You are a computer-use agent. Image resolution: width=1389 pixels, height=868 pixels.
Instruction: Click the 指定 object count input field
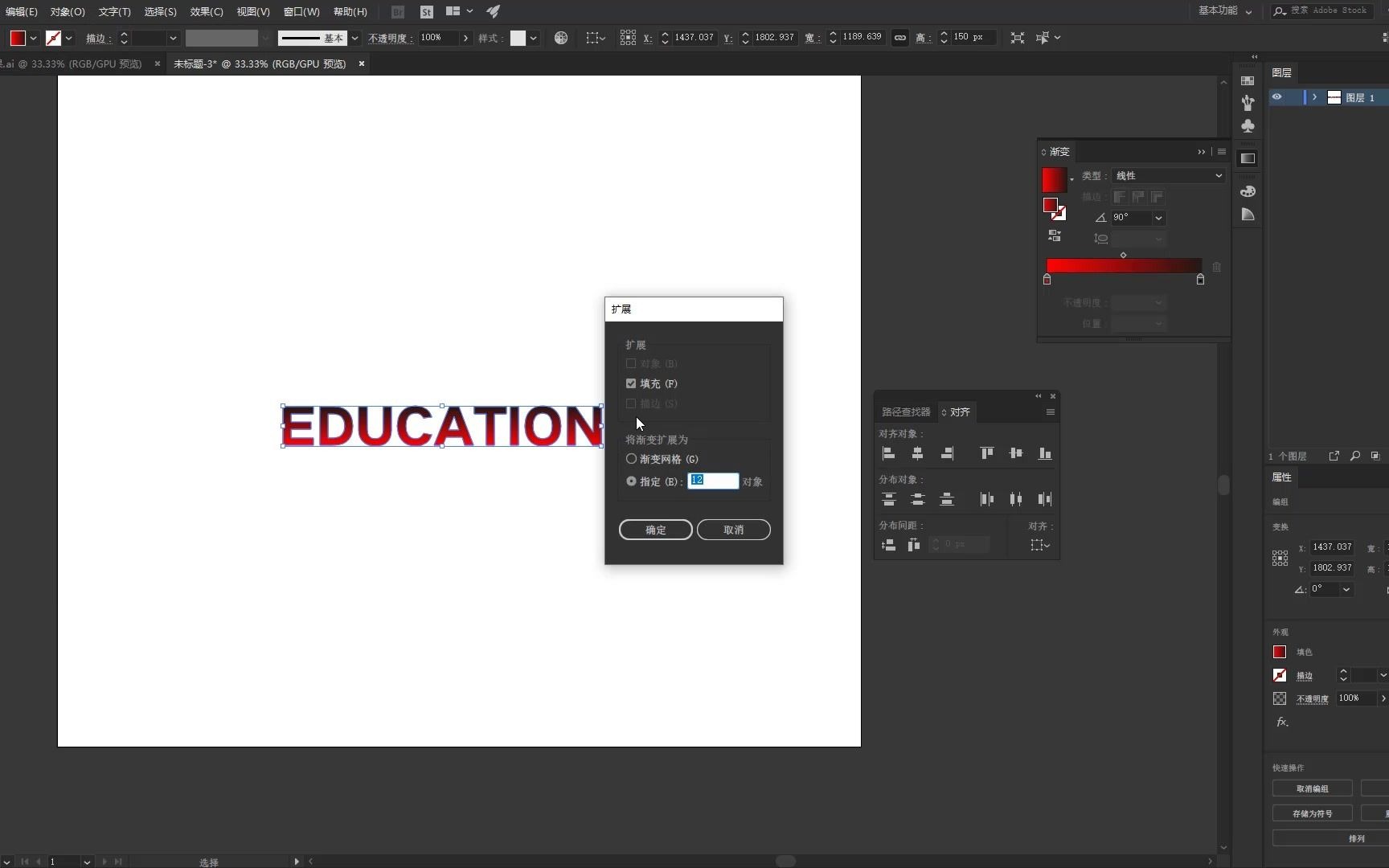coord(713,481)
